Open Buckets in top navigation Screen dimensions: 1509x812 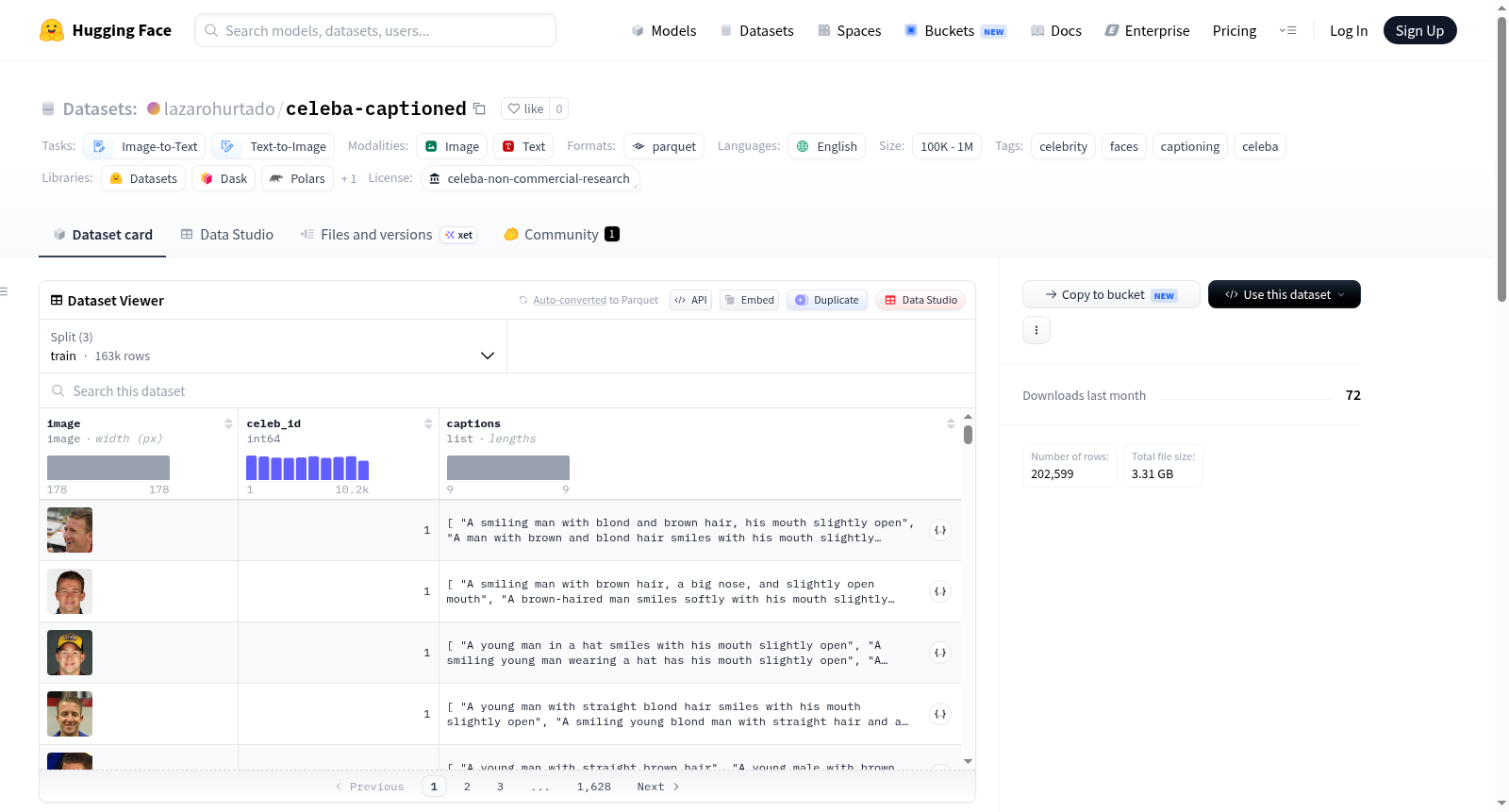pos(955,30)
